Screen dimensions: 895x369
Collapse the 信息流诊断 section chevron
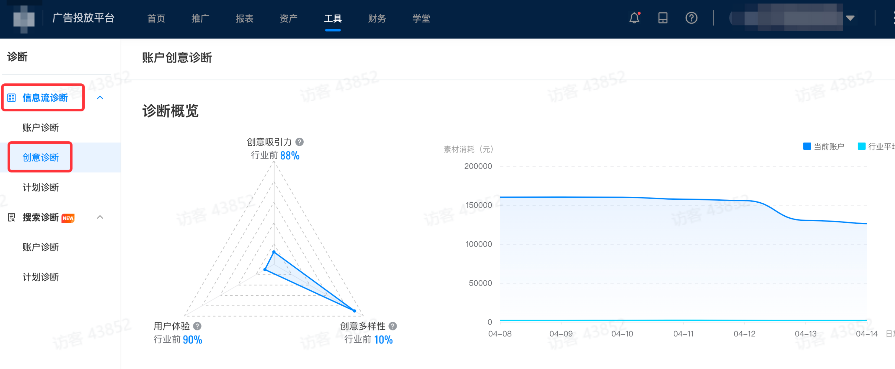point(100,98)
